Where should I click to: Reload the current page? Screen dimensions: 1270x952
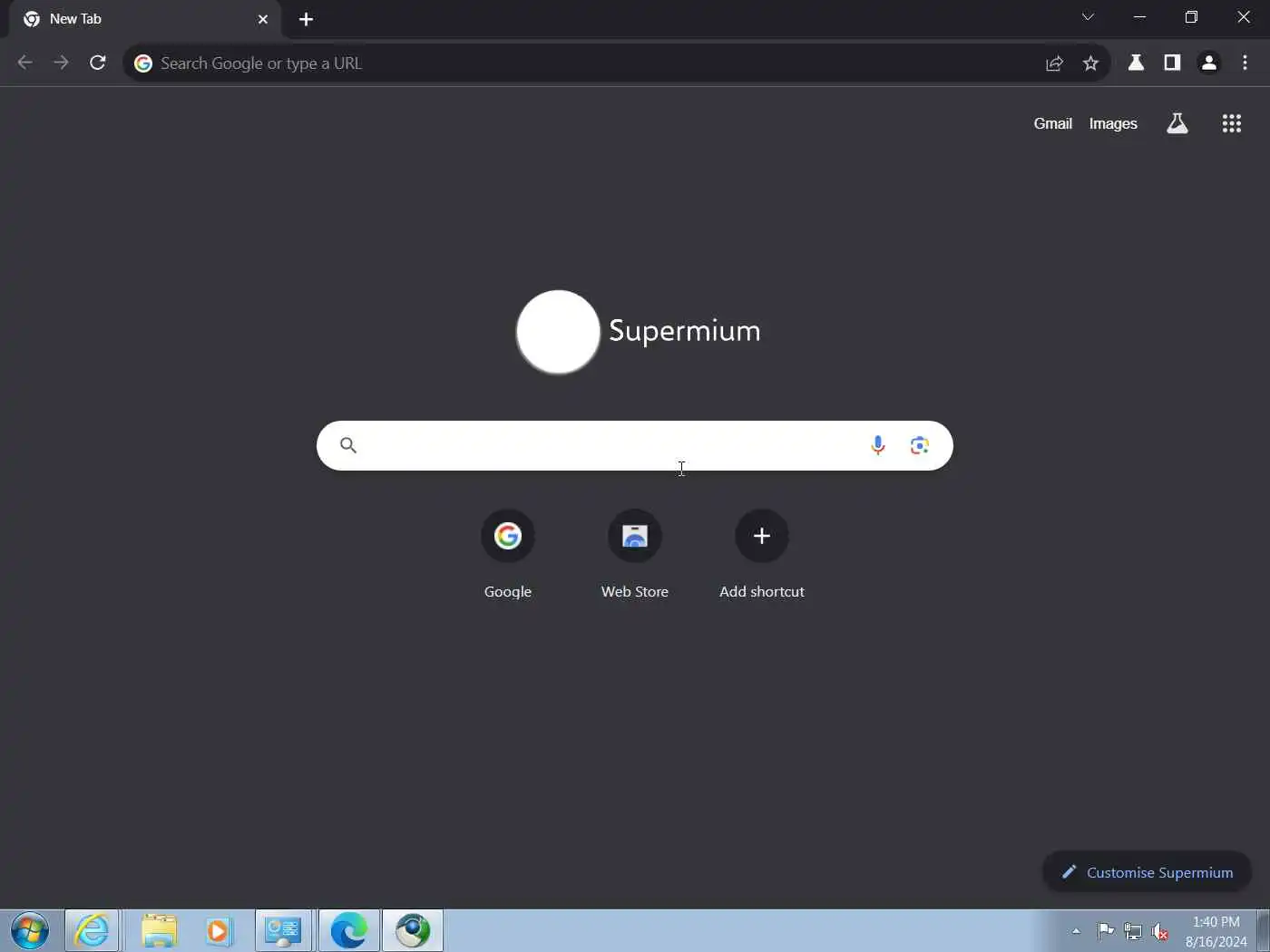click(98, 63)
